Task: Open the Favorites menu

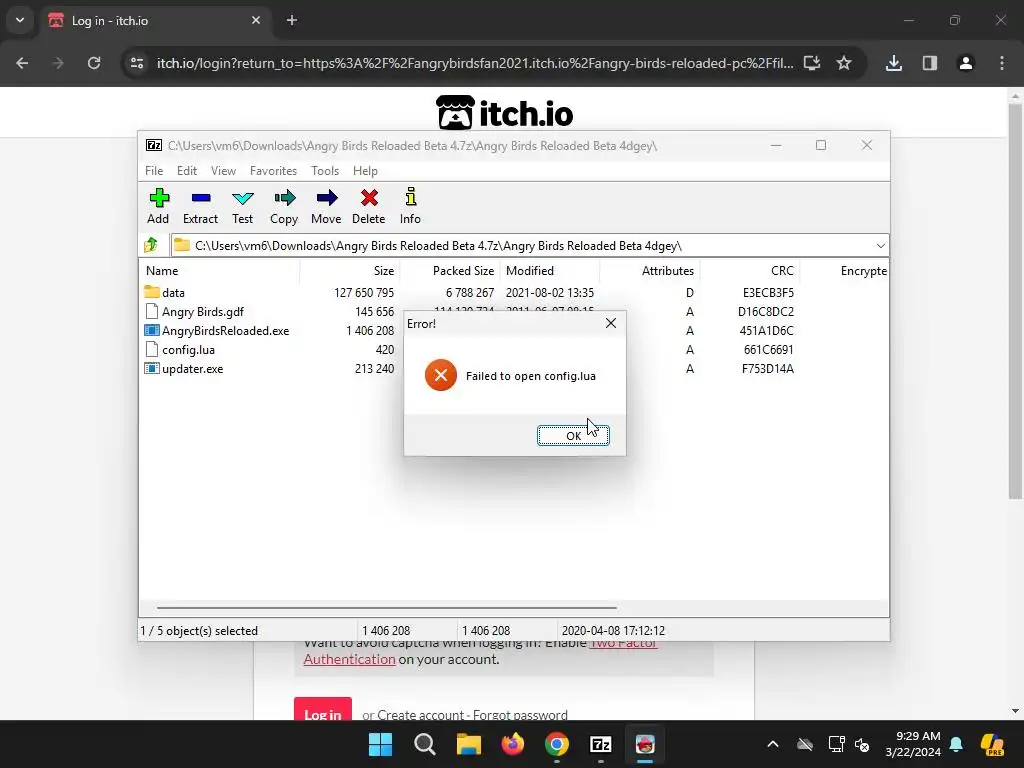Action: tap(273, 170)
